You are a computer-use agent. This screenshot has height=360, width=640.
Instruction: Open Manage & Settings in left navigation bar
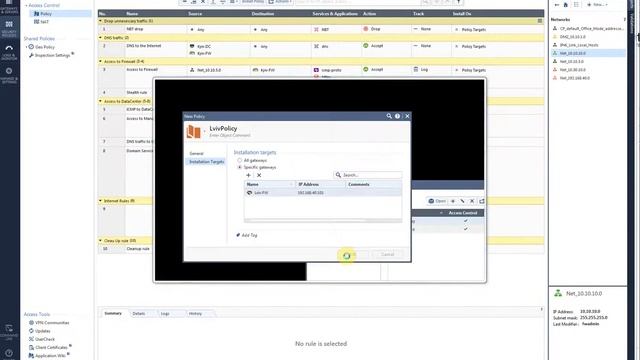[9, 76]
